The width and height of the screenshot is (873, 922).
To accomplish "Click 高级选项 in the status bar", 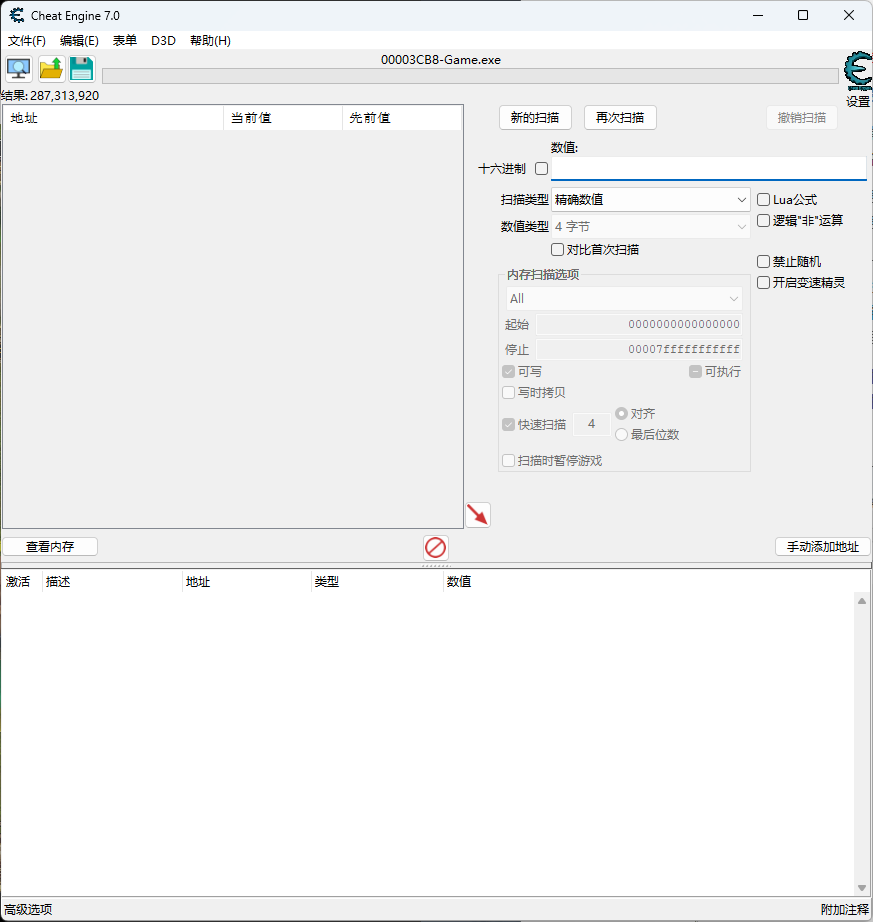I will (x=28, y=910).
